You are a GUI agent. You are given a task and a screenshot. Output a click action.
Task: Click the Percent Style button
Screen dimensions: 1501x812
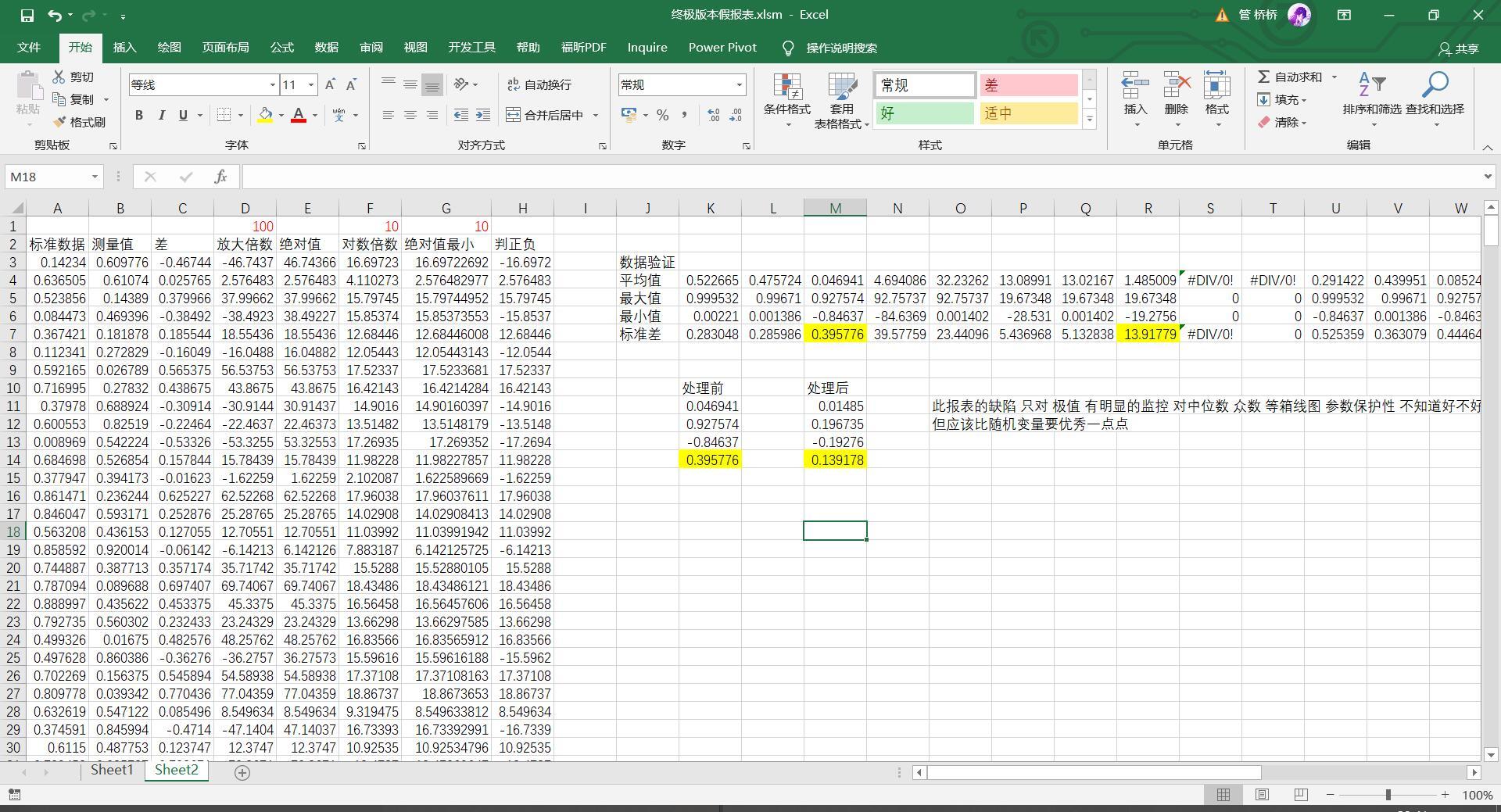(662, 115)
